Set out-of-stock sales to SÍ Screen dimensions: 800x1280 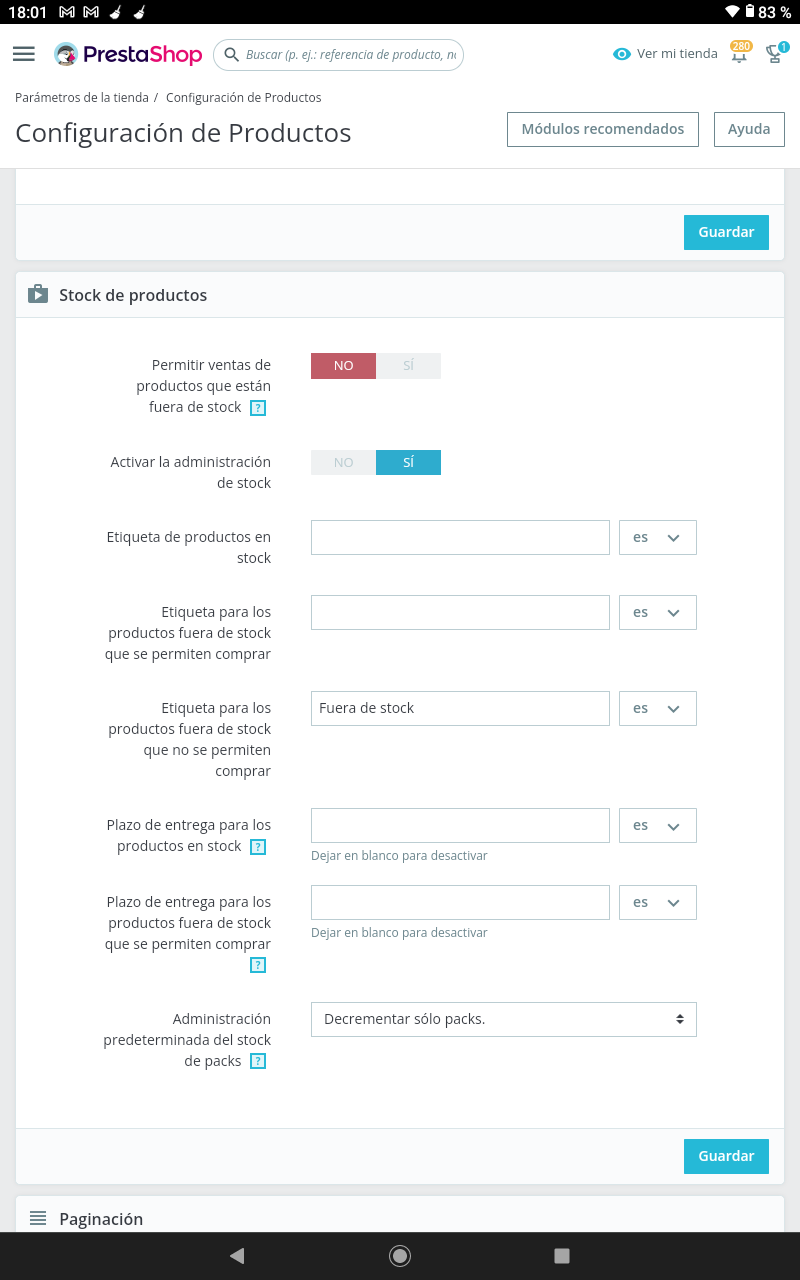click(x=408, y=366)
